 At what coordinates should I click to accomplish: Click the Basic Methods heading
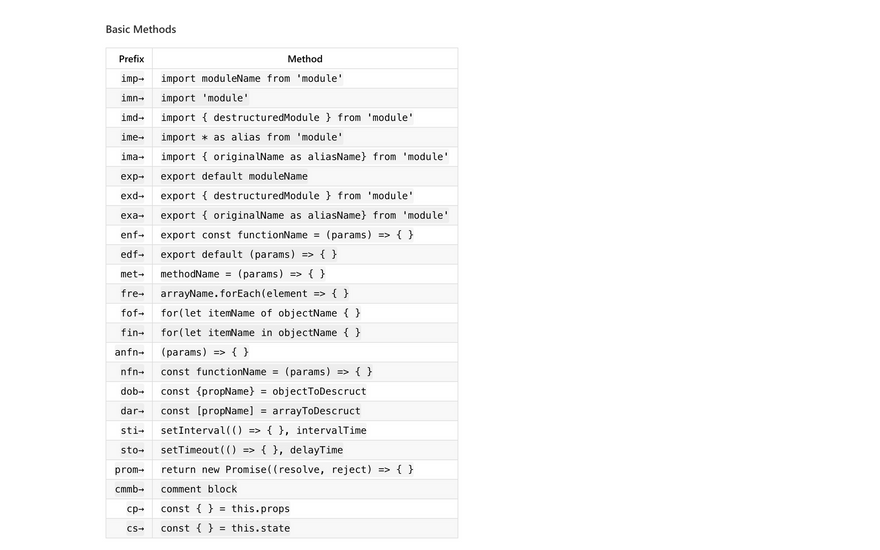tap(141, 29)
